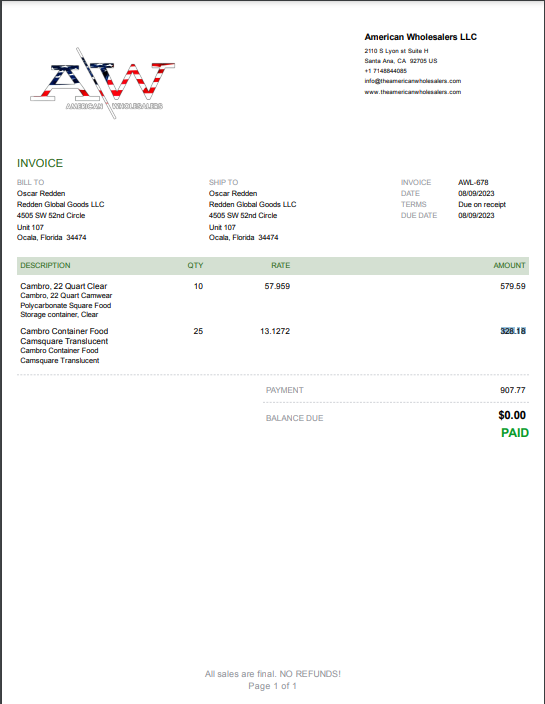Screen dimensions: 545x704
Task: Click the rate 57.959
Action: pos(277,286)
